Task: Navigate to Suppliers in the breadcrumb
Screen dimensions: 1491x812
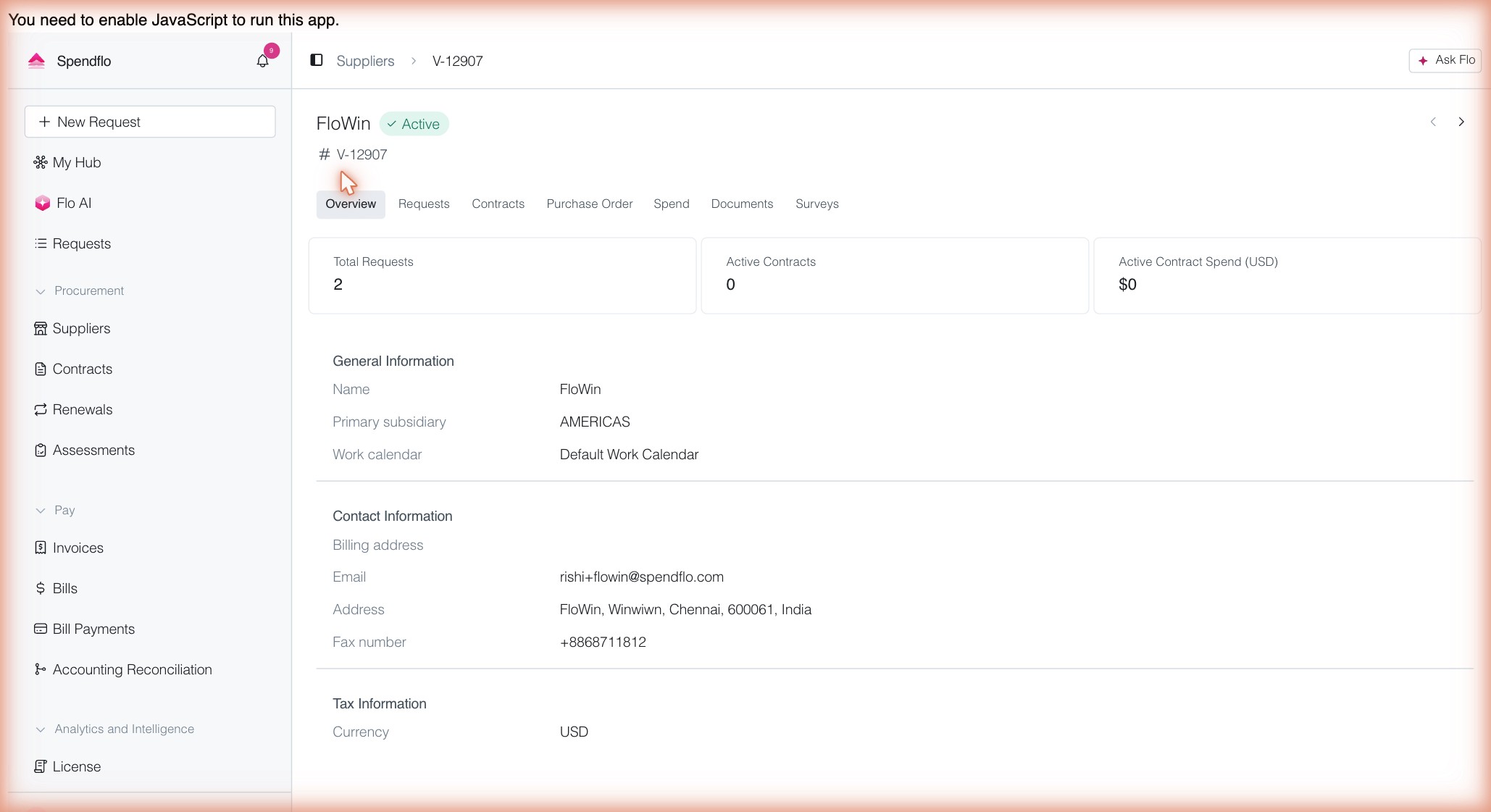Action: [x=365, y=61]
